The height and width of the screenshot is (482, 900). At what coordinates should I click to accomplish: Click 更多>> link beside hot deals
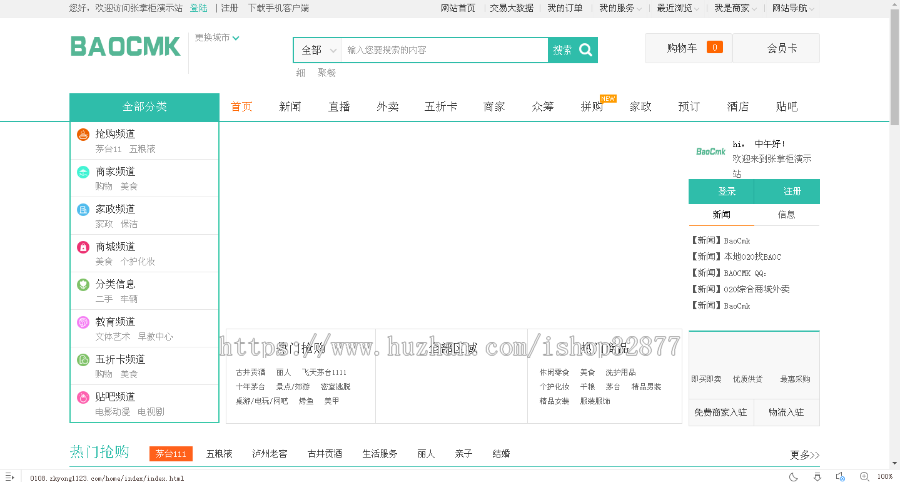(805, 456)
